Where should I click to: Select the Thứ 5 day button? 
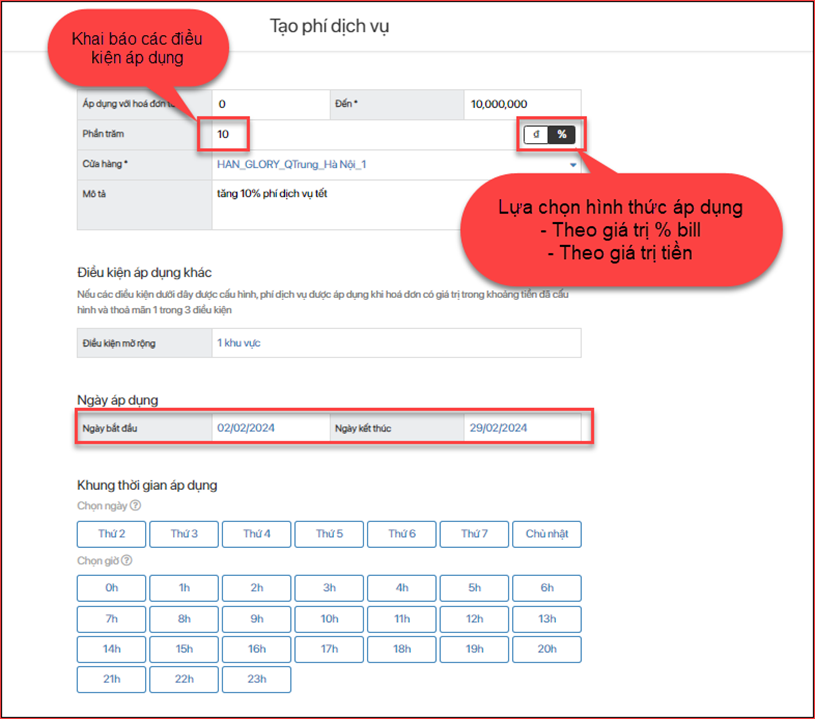(329, 534)
